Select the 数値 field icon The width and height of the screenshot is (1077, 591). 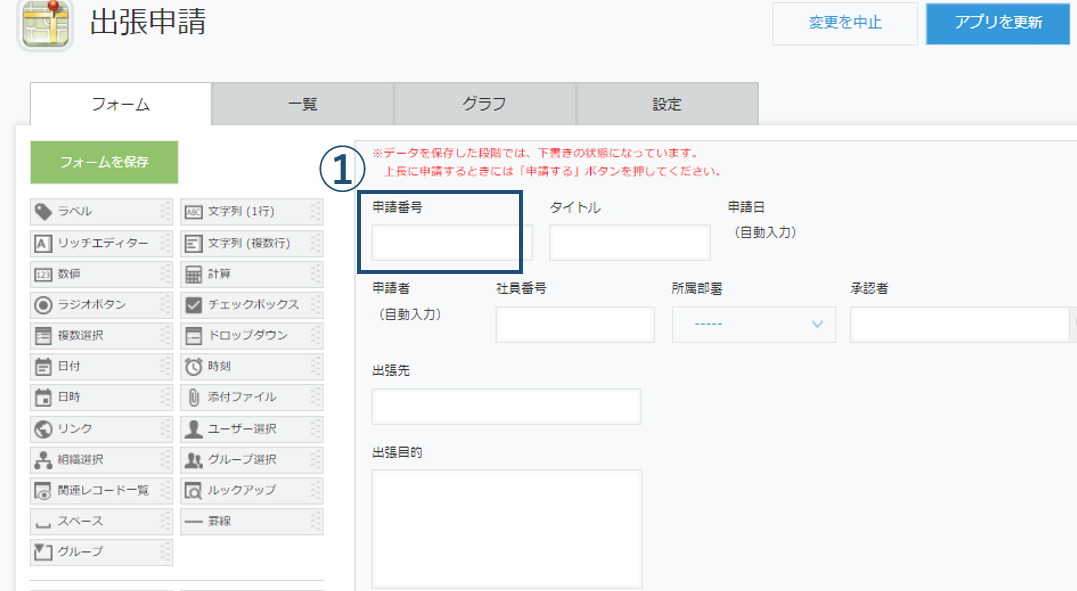click(x=43, y=274)
